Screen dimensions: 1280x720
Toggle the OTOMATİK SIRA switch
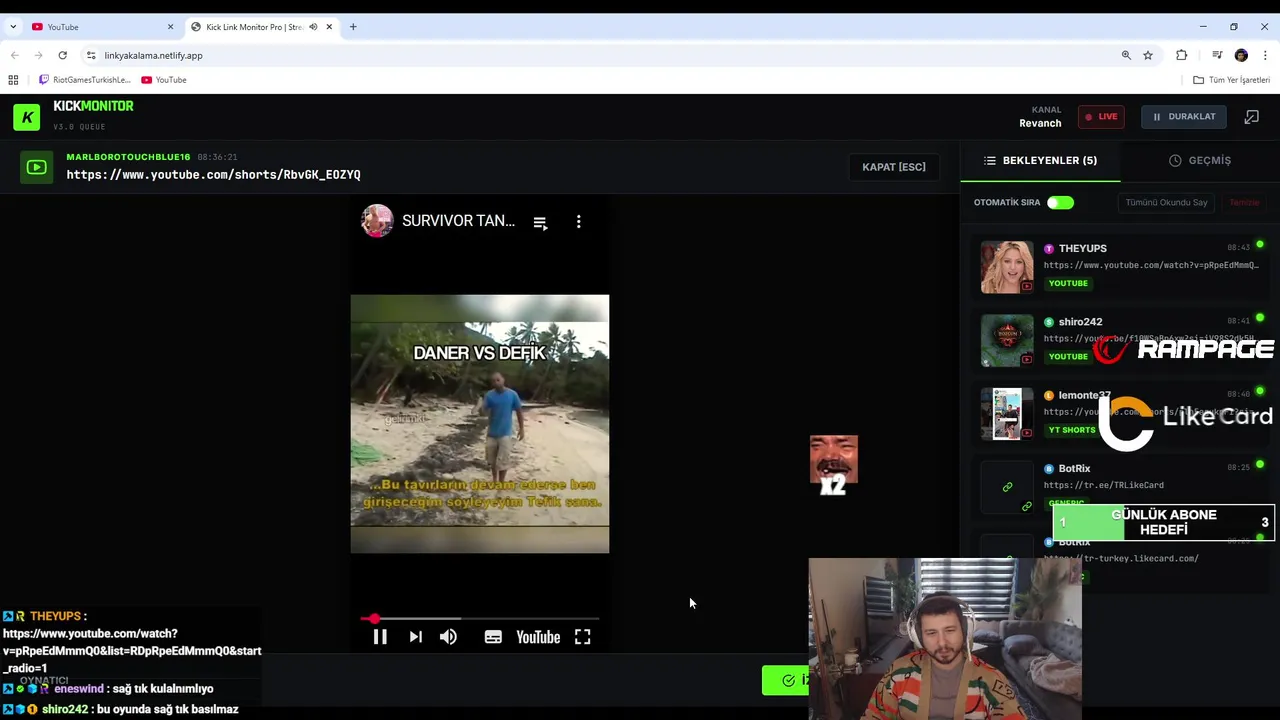pyautogui.click(x=1060, y=203)
